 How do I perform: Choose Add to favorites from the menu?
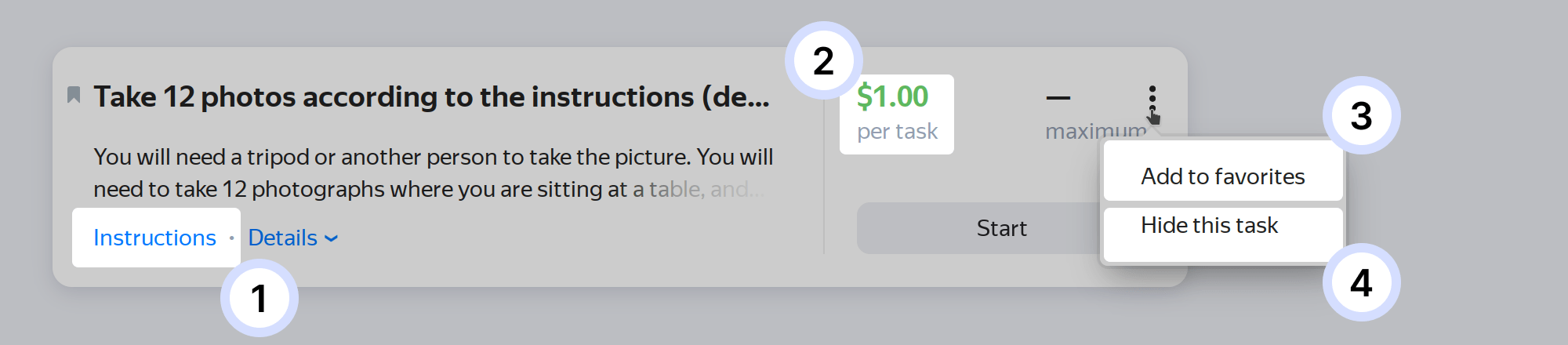point(1222,176)
